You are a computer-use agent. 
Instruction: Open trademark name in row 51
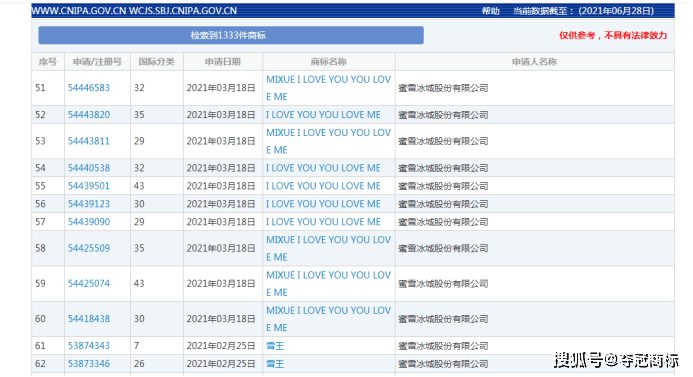click(x=328, y=88)
